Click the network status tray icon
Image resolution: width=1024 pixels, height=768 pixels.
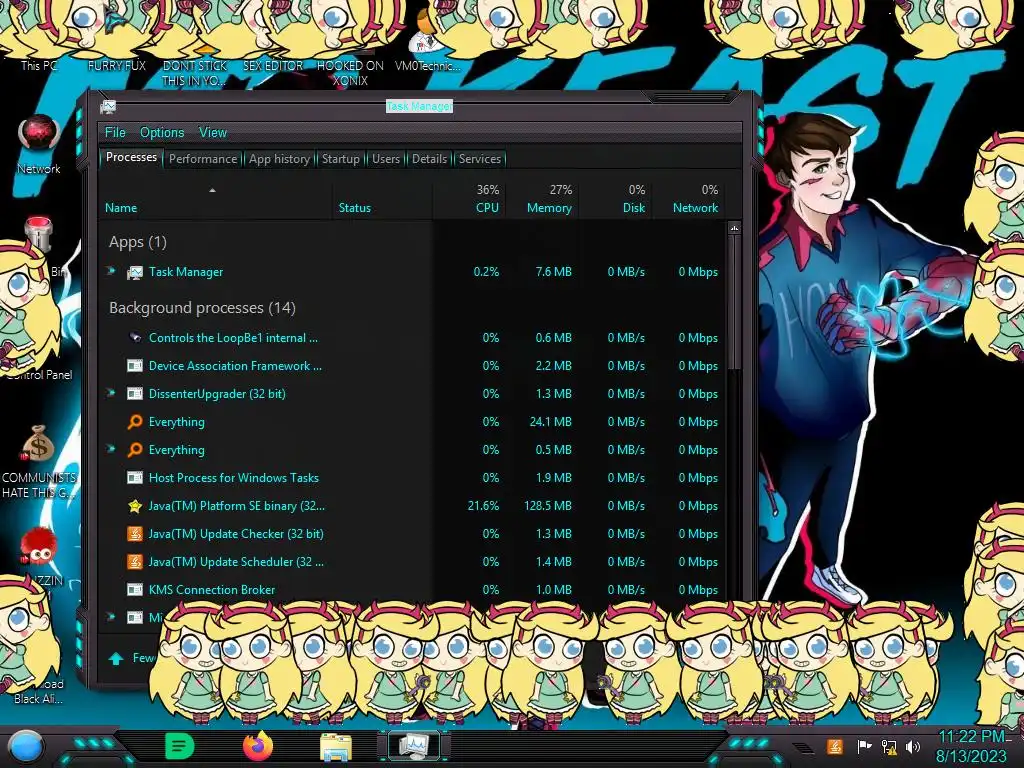888,746
